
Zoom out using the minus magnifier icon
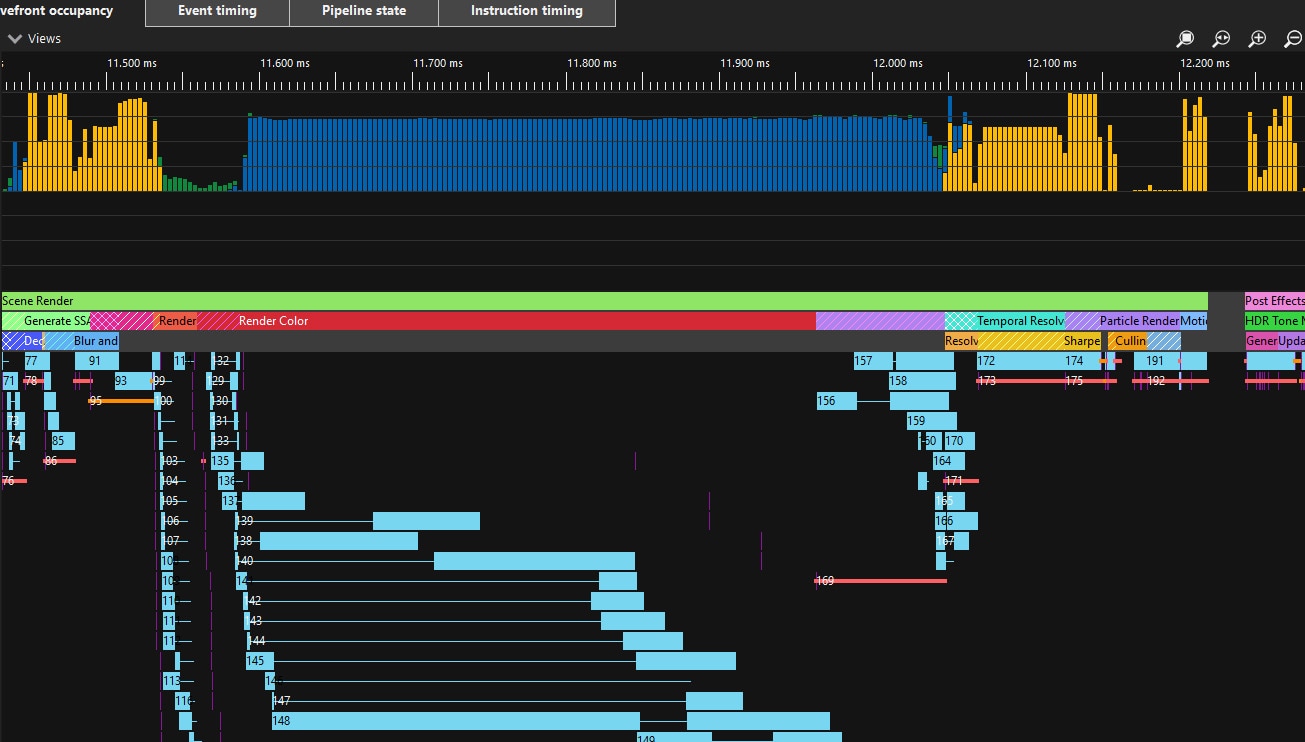click(x=1293, y=38)
